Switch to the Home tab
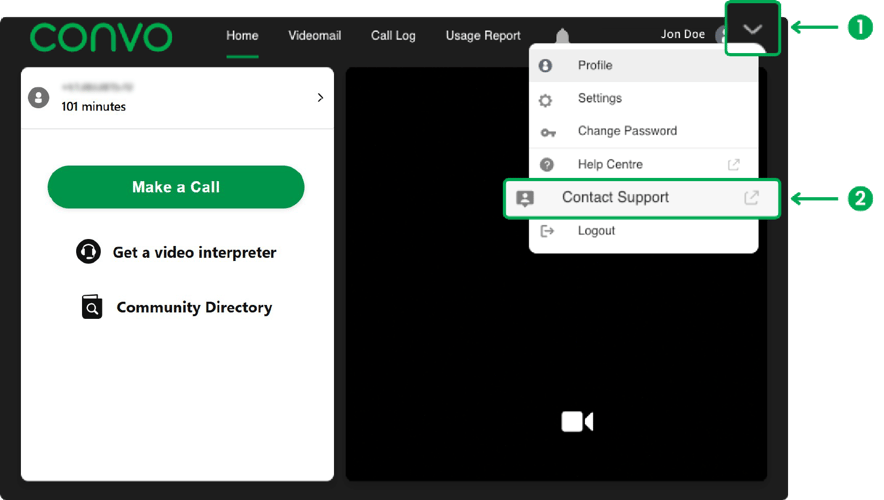 (242, 36)
